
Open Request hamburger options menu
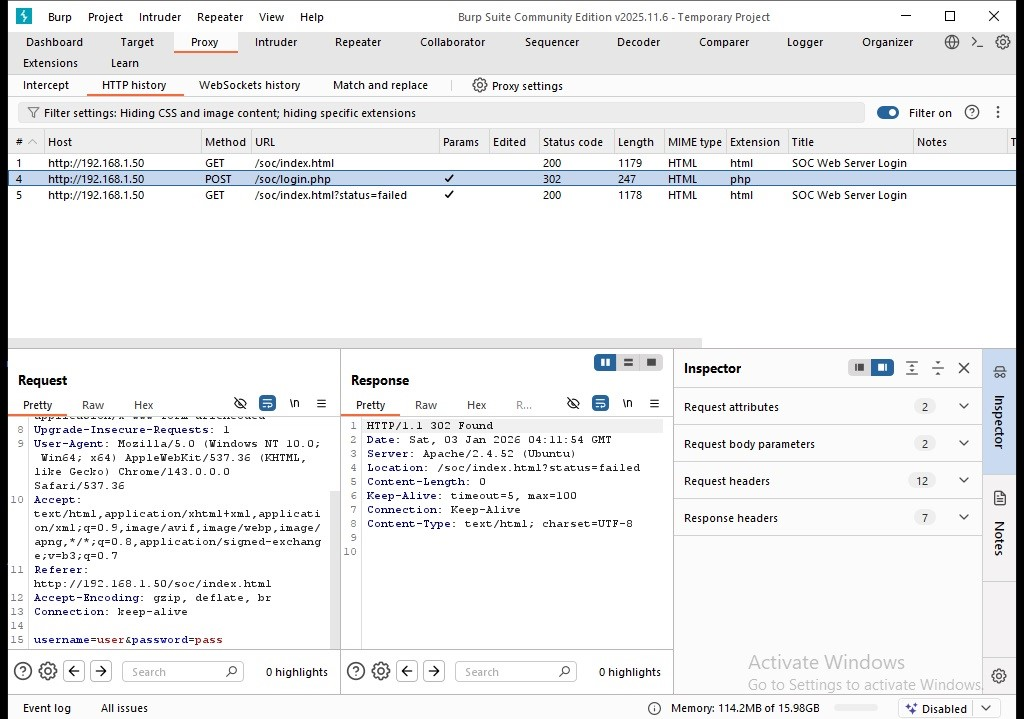click(321, 404)
